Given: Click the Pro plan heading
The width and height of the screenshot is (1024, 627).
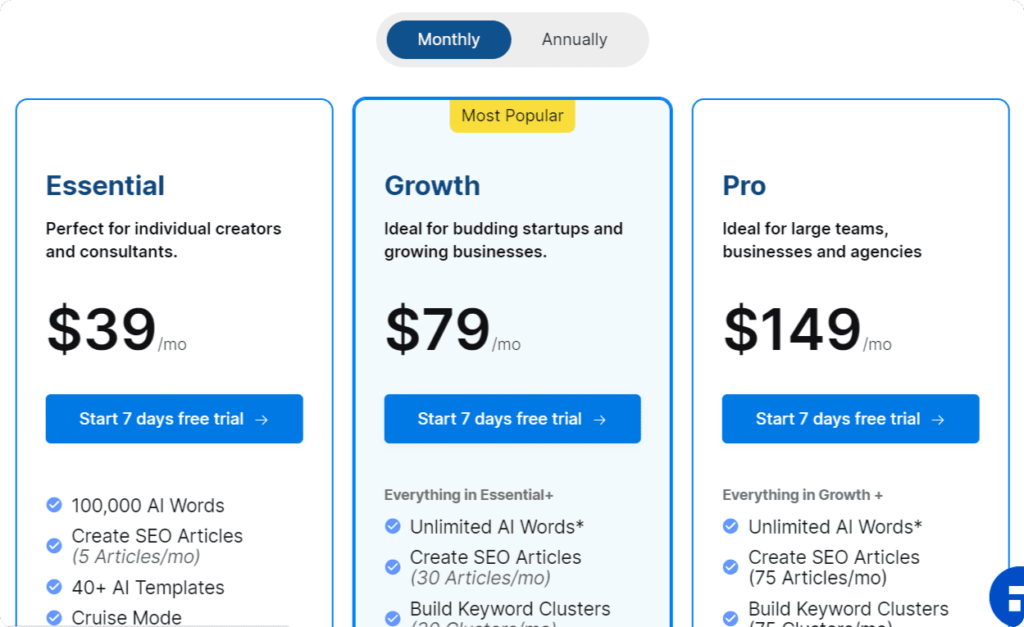Looking at the screenshot, I should pos(744,186).
